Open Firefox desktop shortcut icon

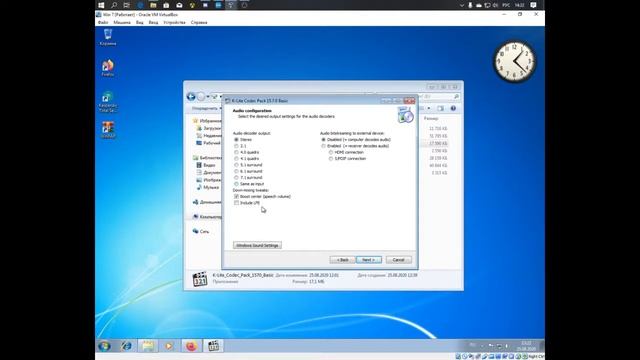pyautogui.click(x=108, y=68)
